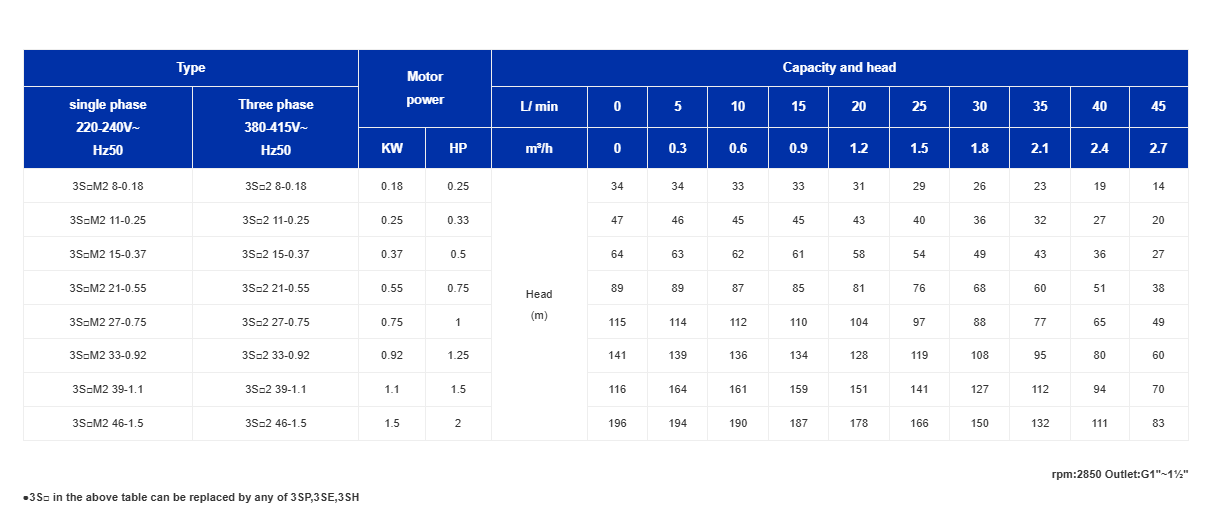Click the 2.7 m³/h header cell
1222x527 pixels.
click(1158, 148)
